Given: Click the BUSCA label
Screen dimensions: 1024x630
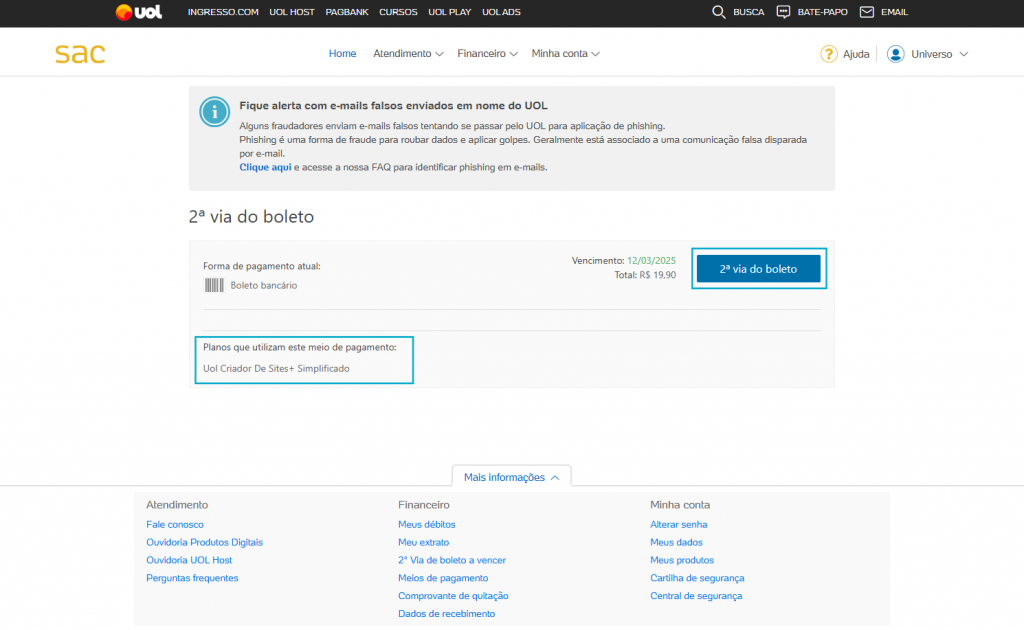Looking at the screenshot, I should [748, 12].
